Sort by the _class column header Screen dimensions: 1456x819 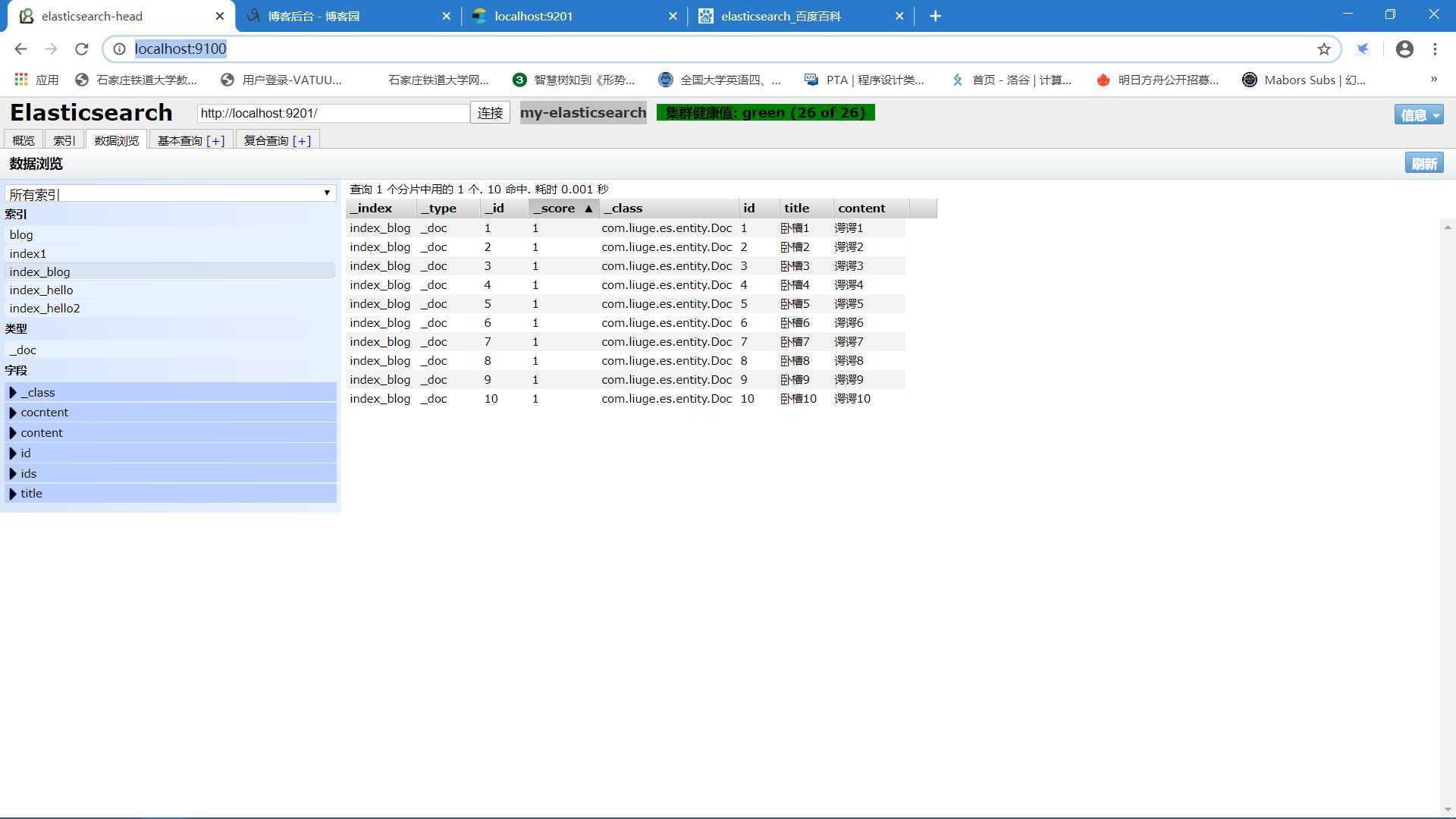coord(669,208)
